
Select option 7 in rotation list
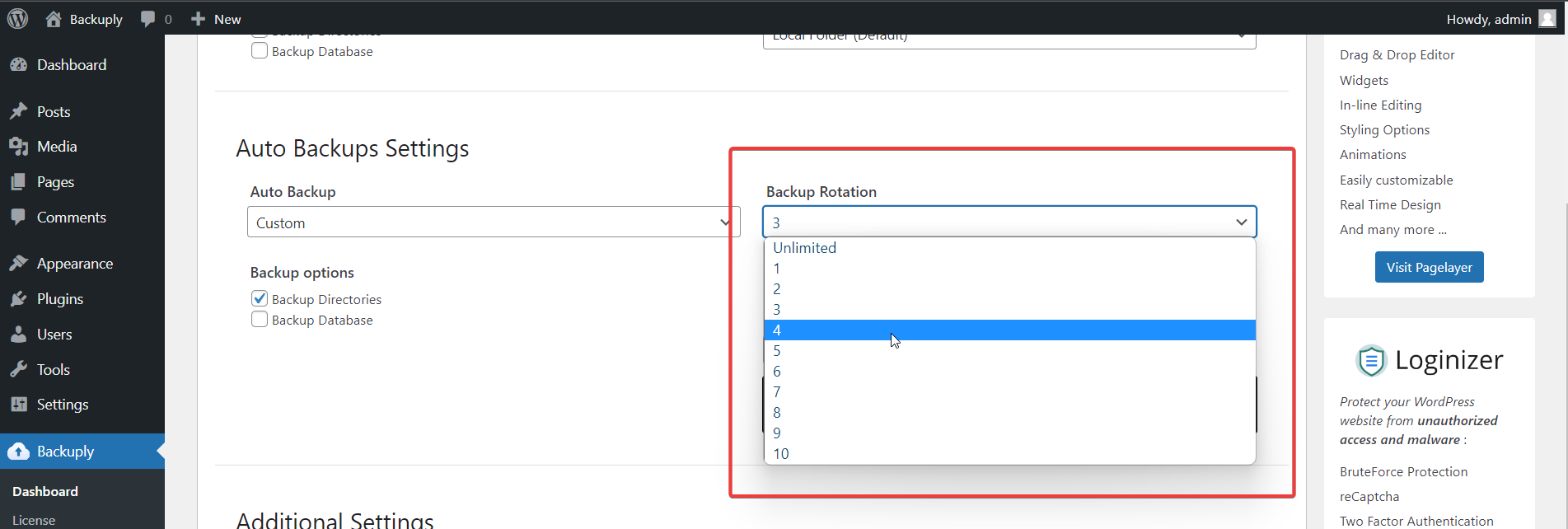pyautogui.click(x=1009, y=392)
